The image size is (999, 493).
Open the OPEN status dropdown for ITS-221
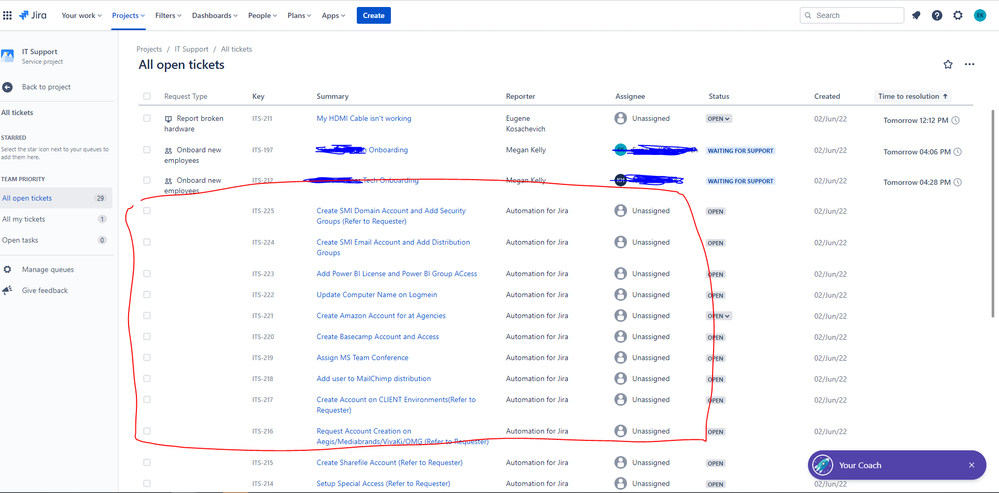click(719, 316)
